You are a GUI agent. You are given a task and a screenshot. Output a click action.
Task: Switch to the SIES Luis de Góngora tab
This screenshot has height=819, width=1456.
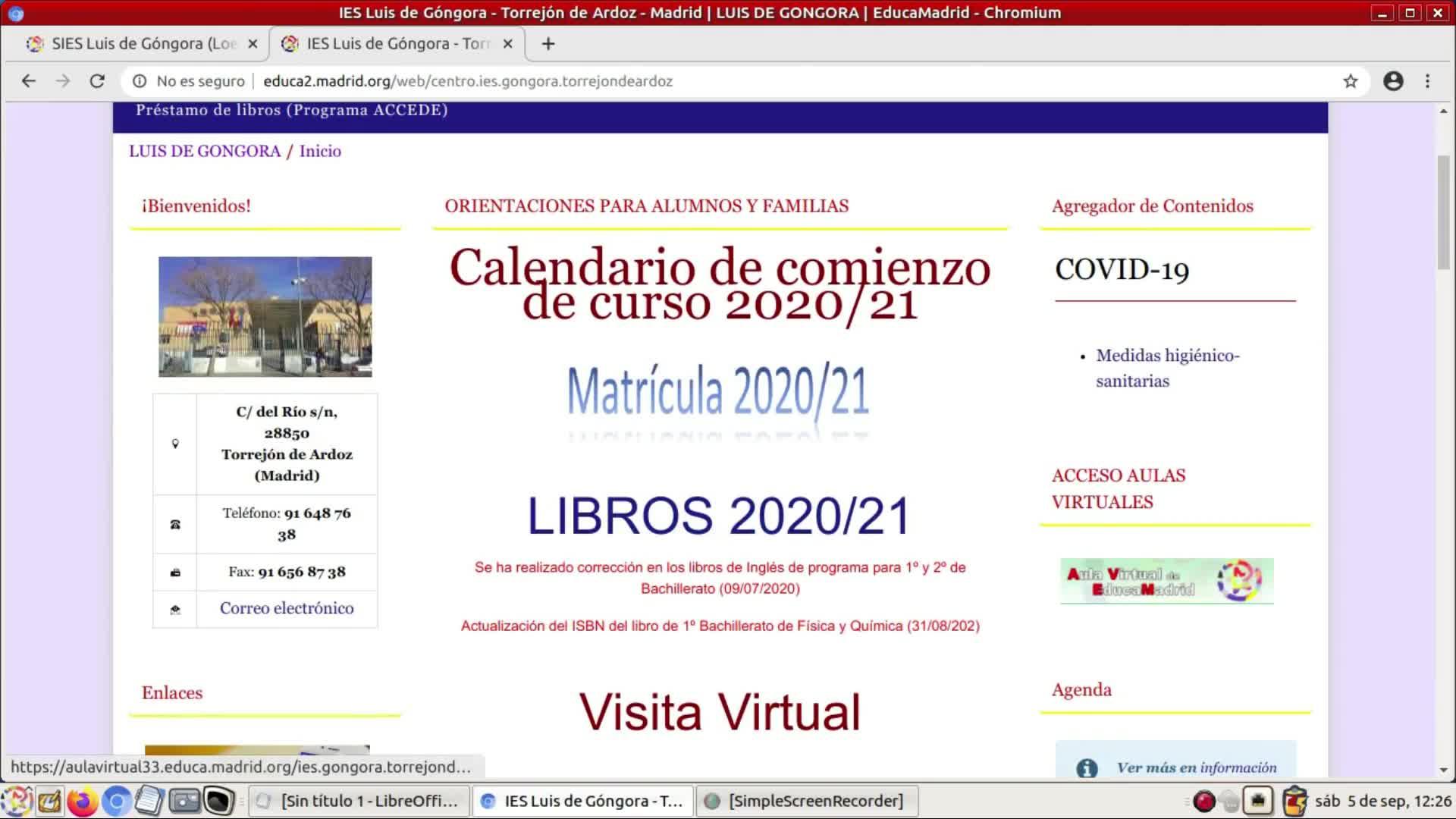144,44
